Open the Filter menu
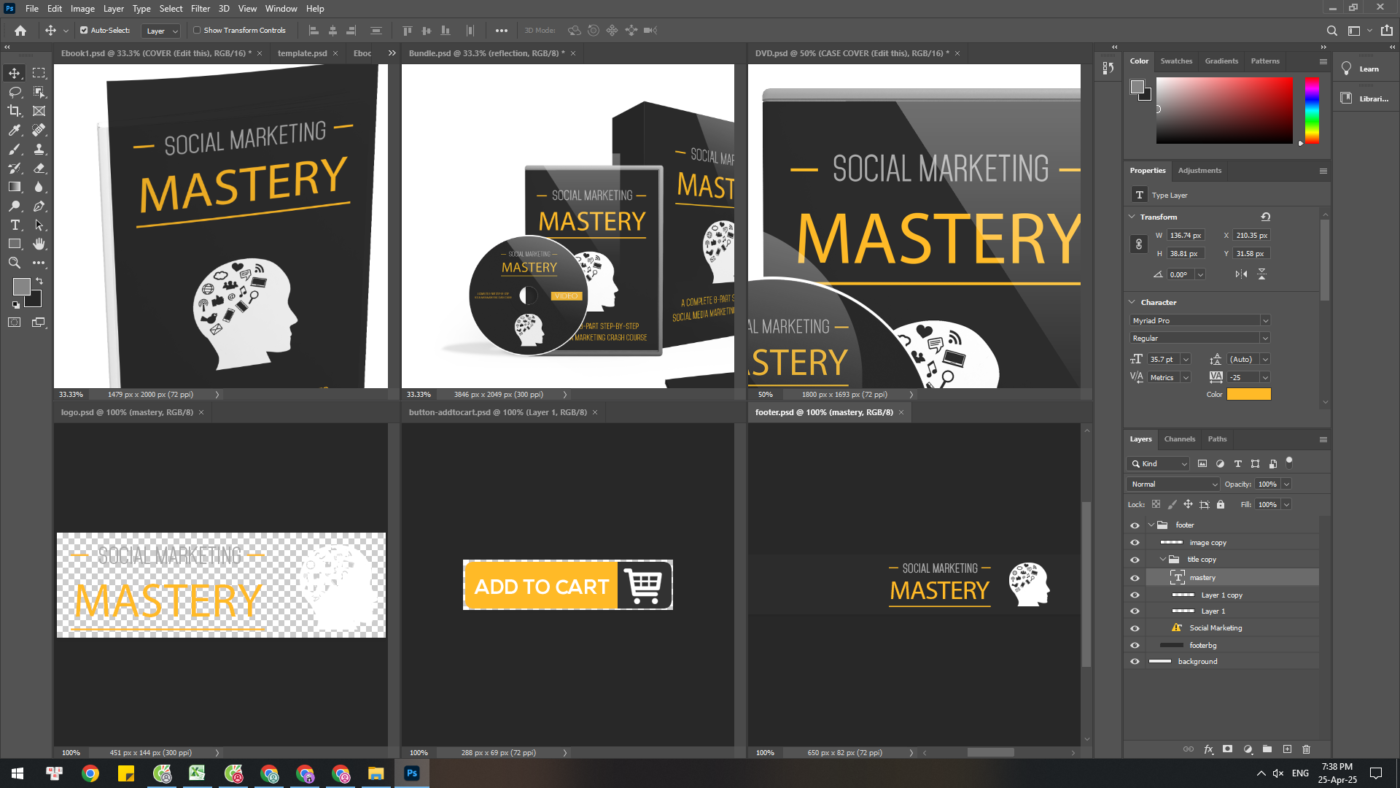 pyautogui.click(x=200, y=8)
